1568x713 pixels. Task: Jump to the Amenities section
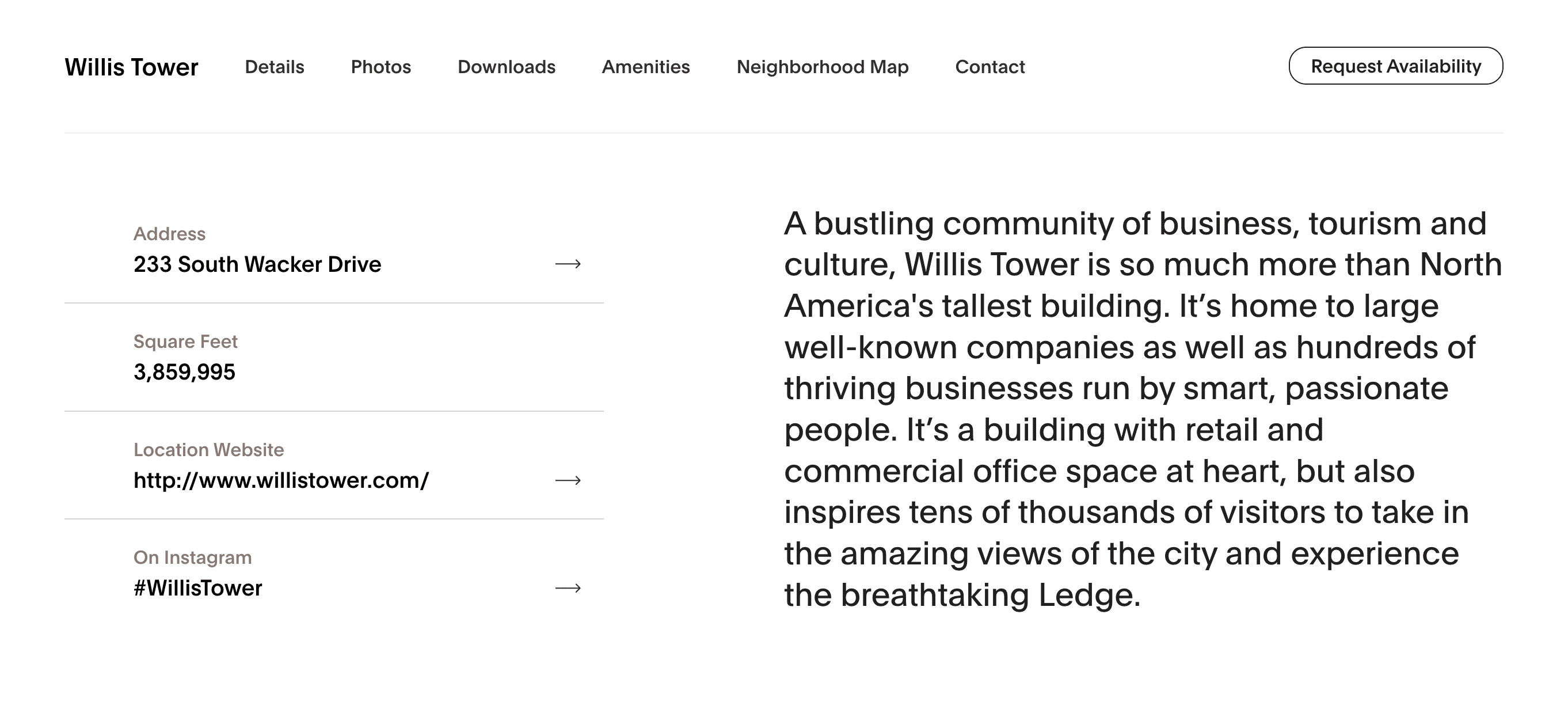click(646, 66)
